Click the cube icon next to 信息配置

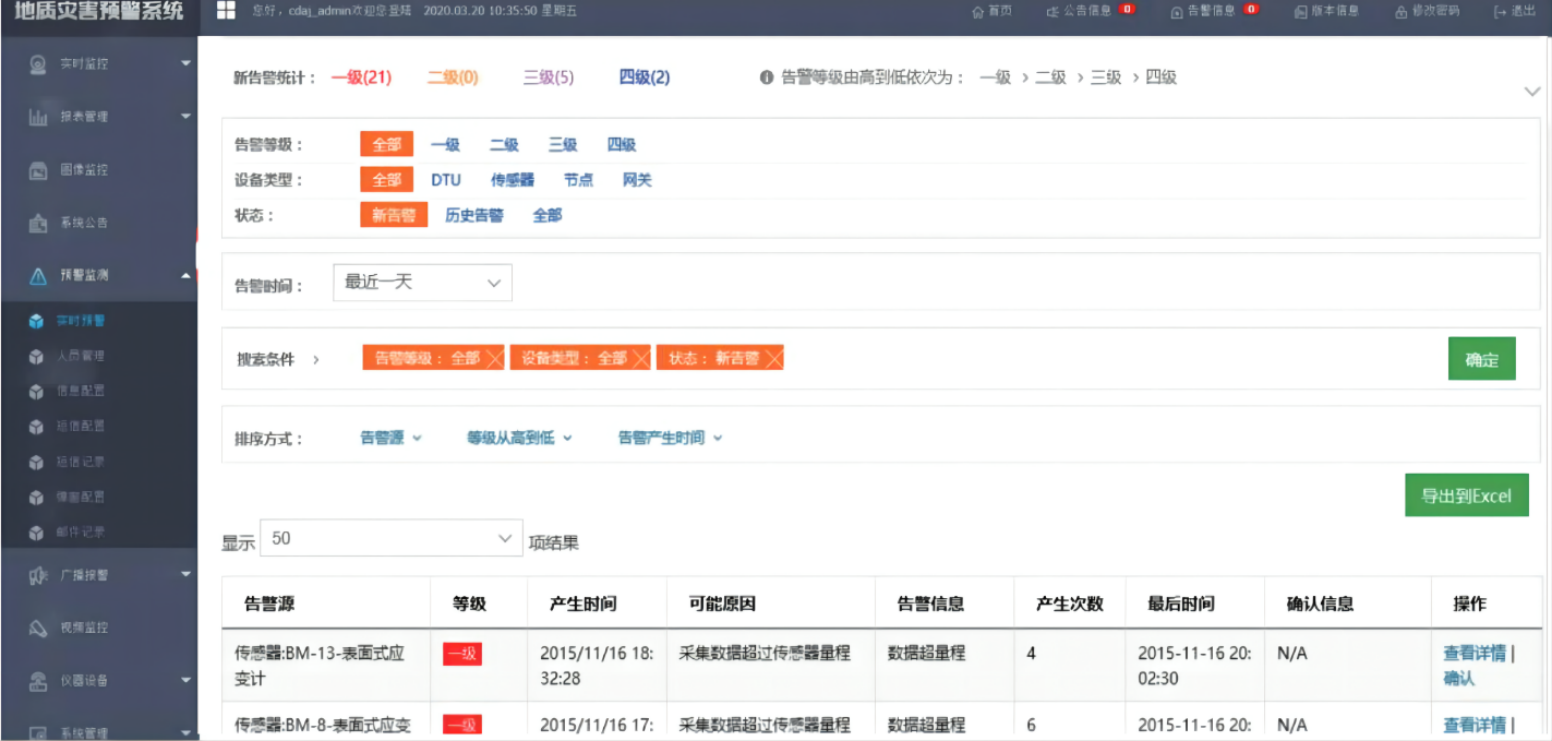[x=36, y=391]
